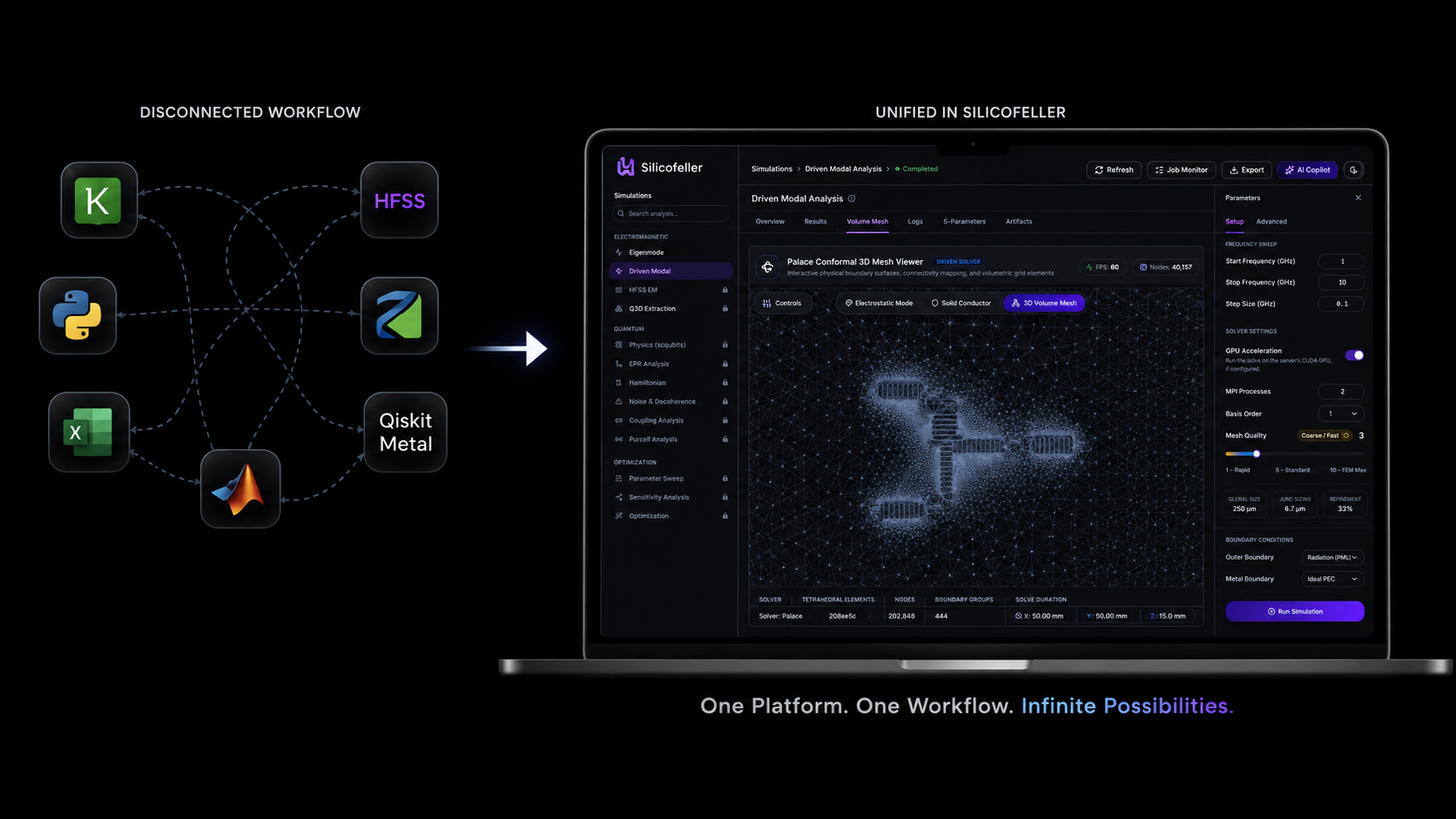Click the Search analysis field

[671, 213]
